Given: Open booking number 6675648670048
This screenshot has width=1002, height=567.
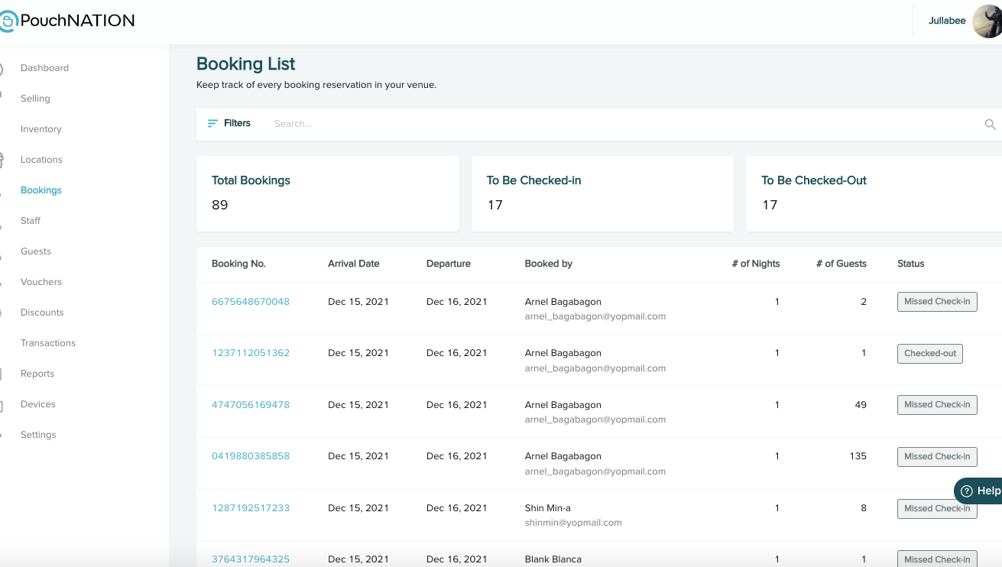Looking at the screenshot, I should coord(250,302).
